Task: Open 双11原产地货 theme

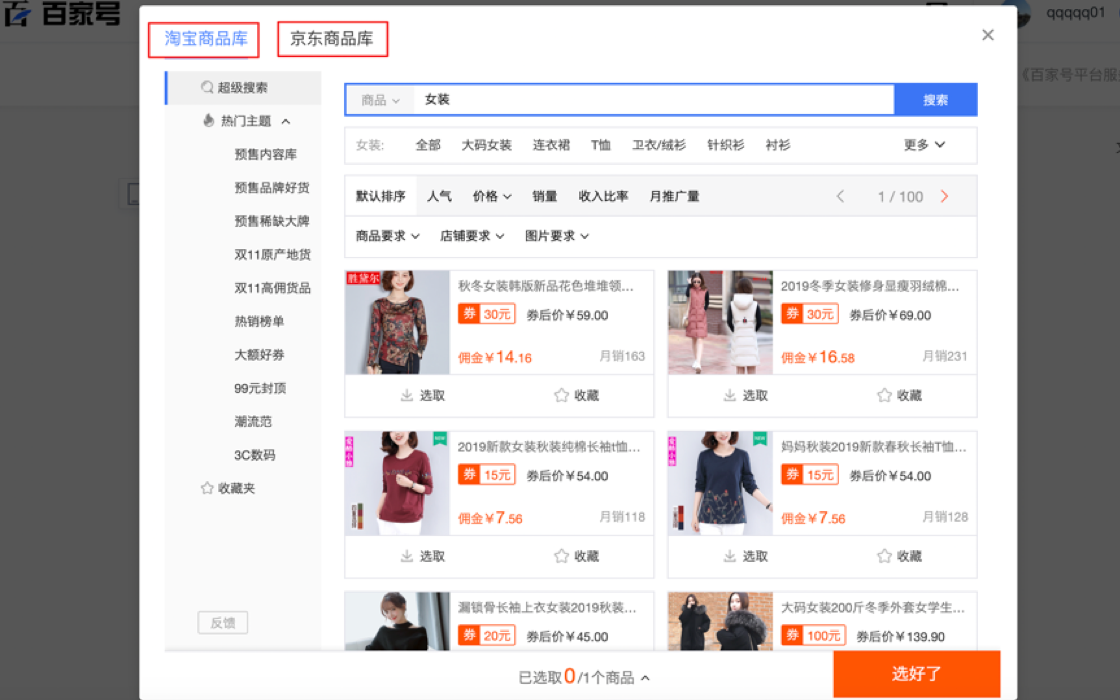Action: (x=273, y=255)
